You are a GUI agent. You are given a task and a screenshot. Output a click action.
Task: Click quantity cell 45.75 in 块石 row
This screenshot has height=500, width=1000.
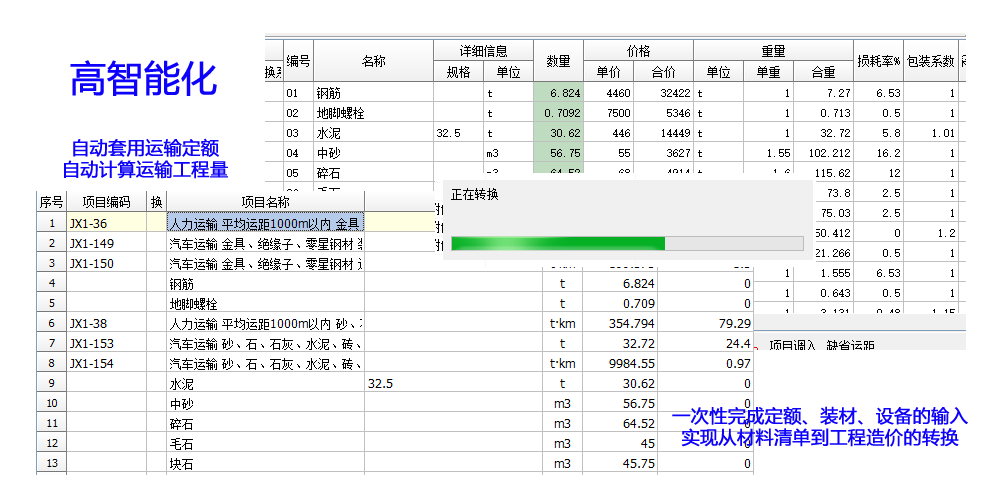point(619,464)
